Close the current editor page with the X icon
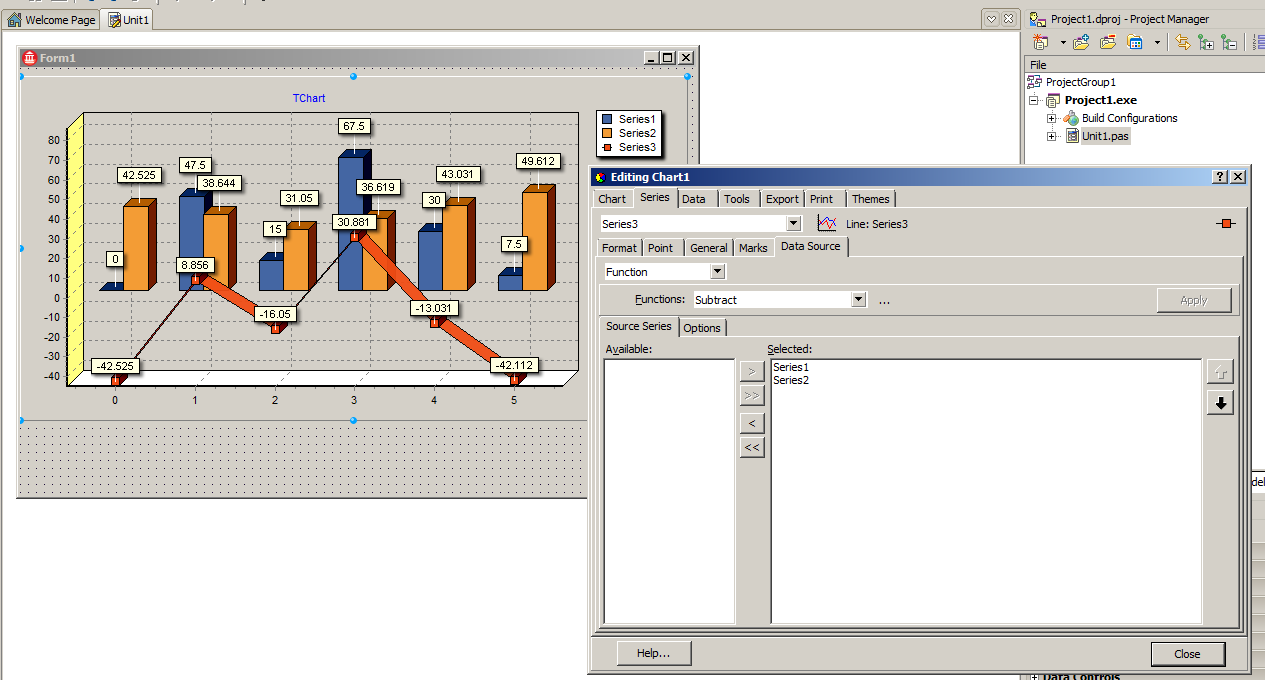This screenshot has height=680, width=1265. 1008,19
